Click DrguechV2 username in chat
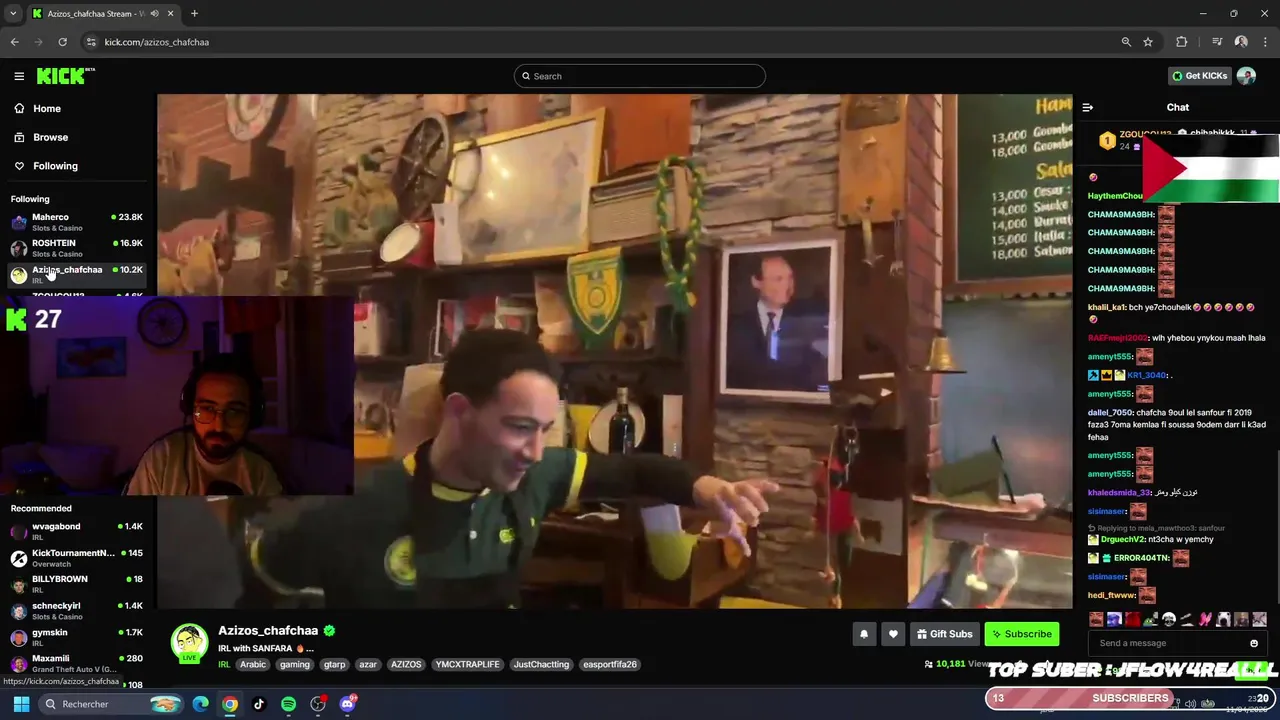The image size is (1280, 720). click(1122, 540)
